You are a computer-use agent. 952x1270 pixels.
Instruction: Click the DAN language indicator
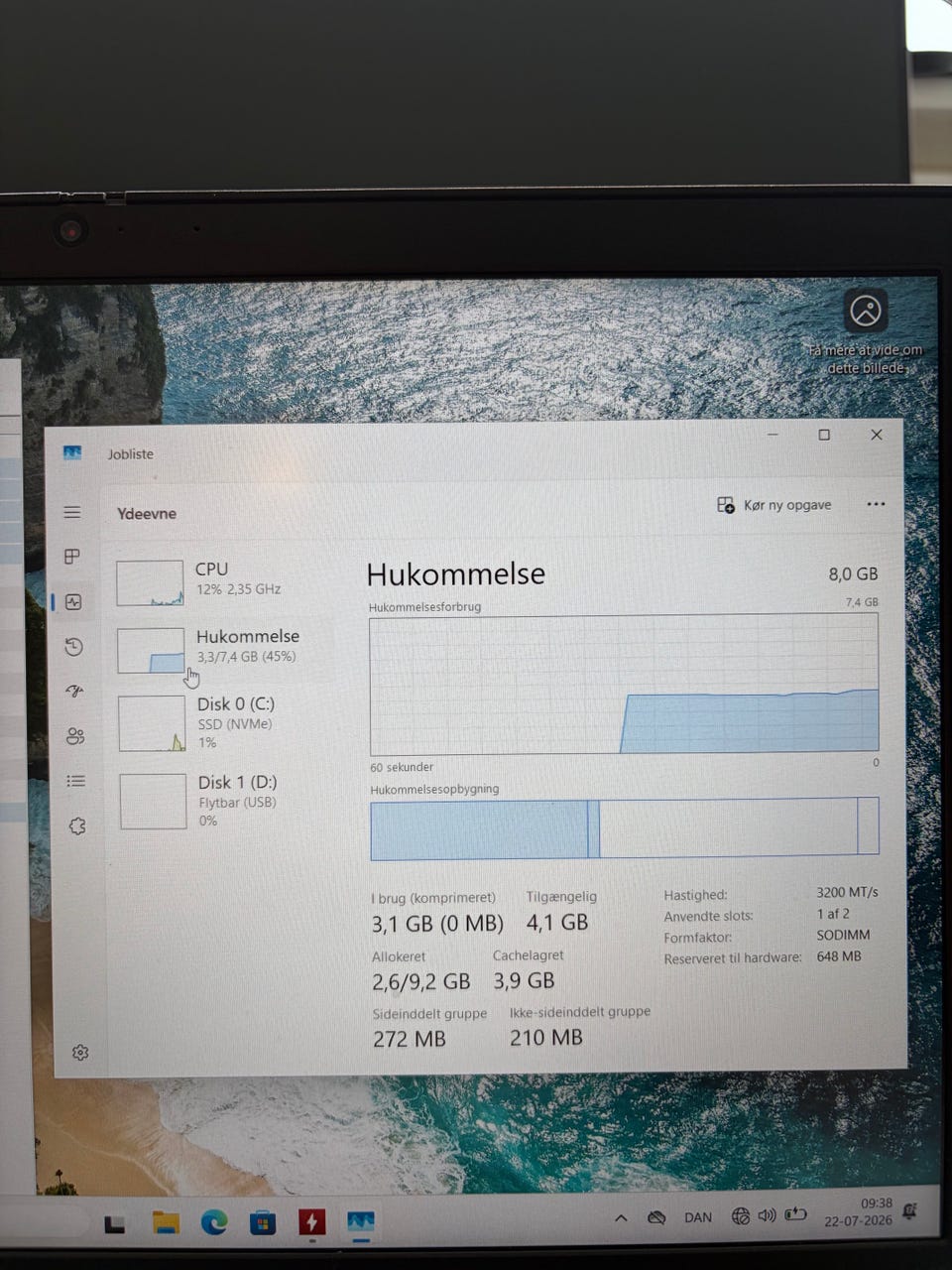(698, 1217)
